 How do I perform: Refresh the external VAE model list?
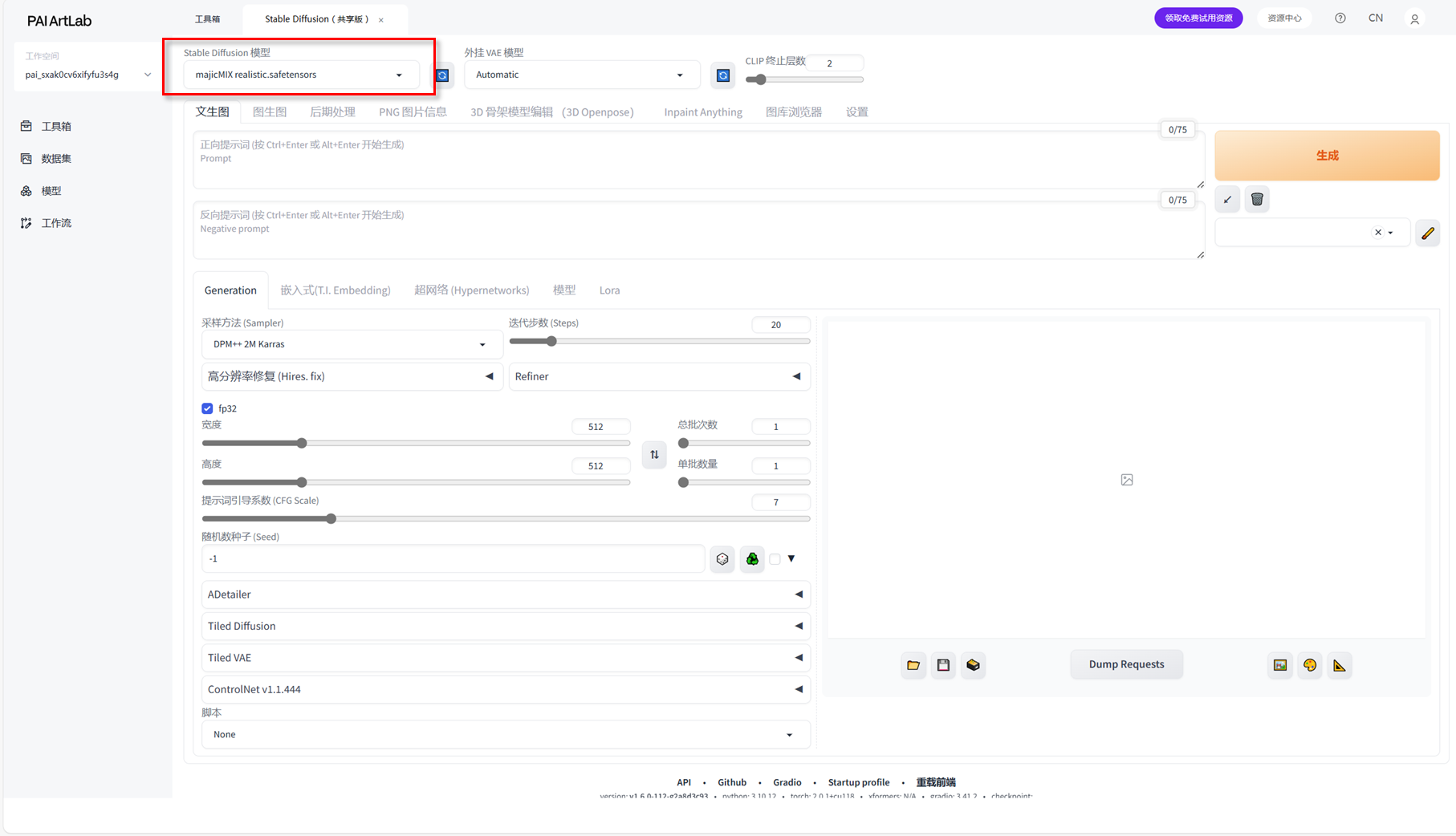[723, 75]
